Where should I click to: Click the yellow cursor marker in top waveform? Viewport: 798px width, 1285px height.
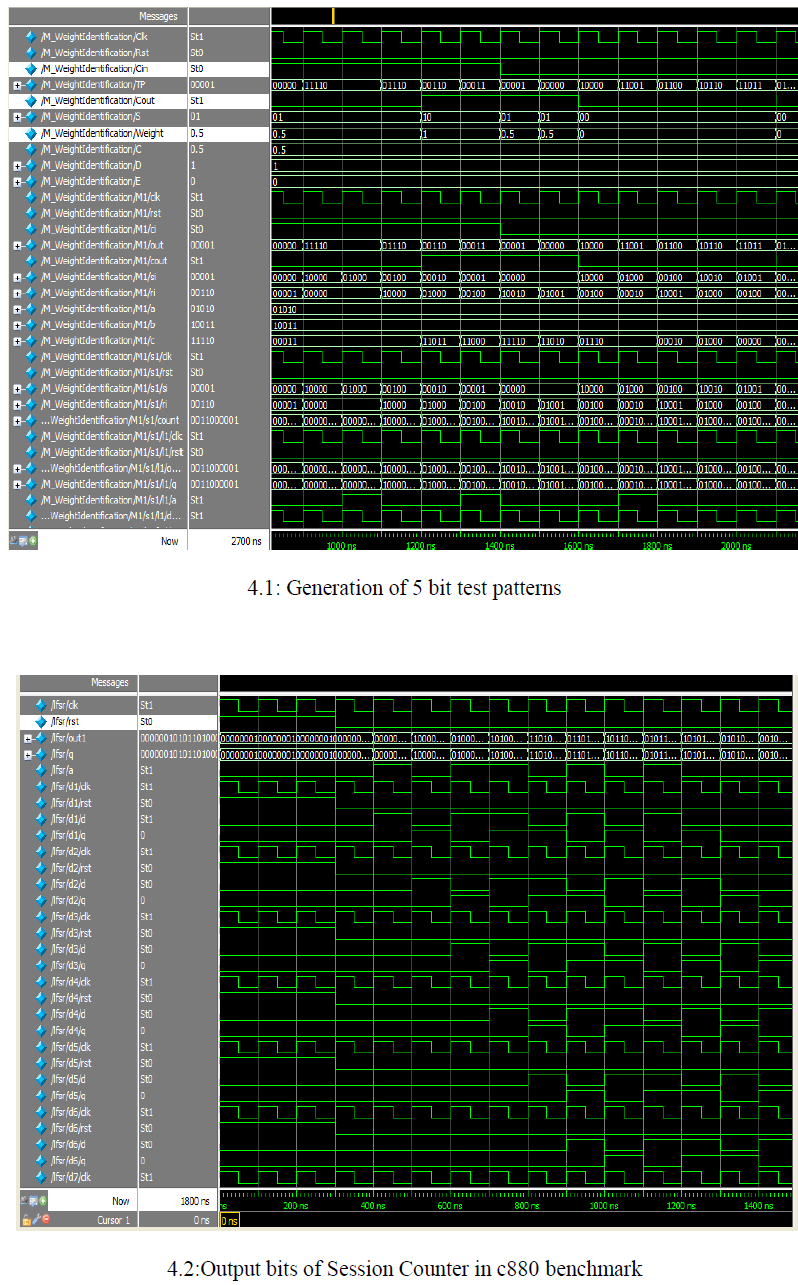[x=333, y=16]
